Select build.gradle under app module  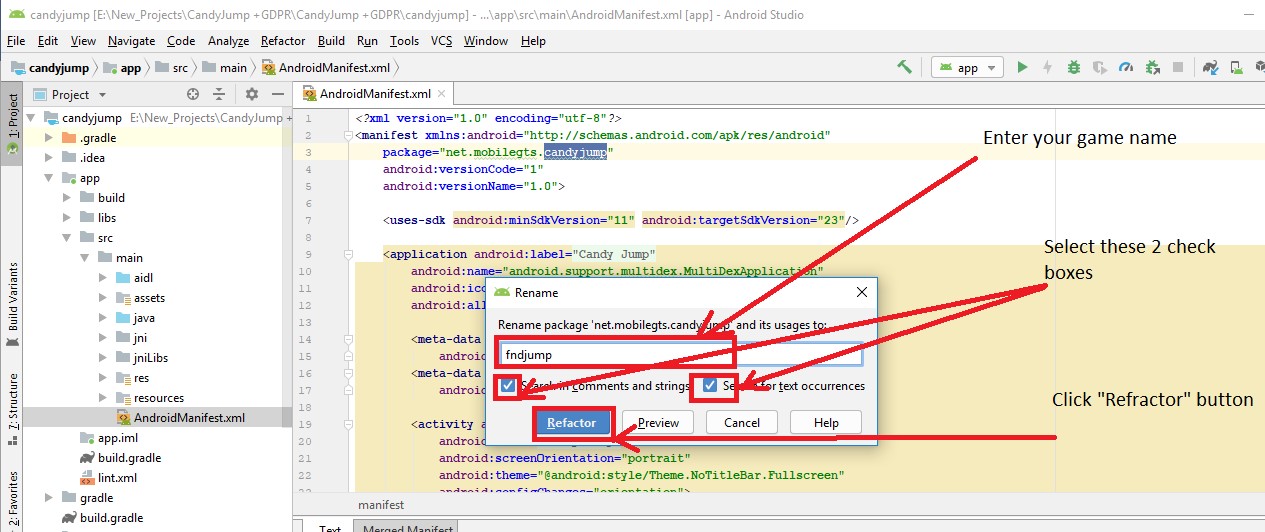(122, 458)
